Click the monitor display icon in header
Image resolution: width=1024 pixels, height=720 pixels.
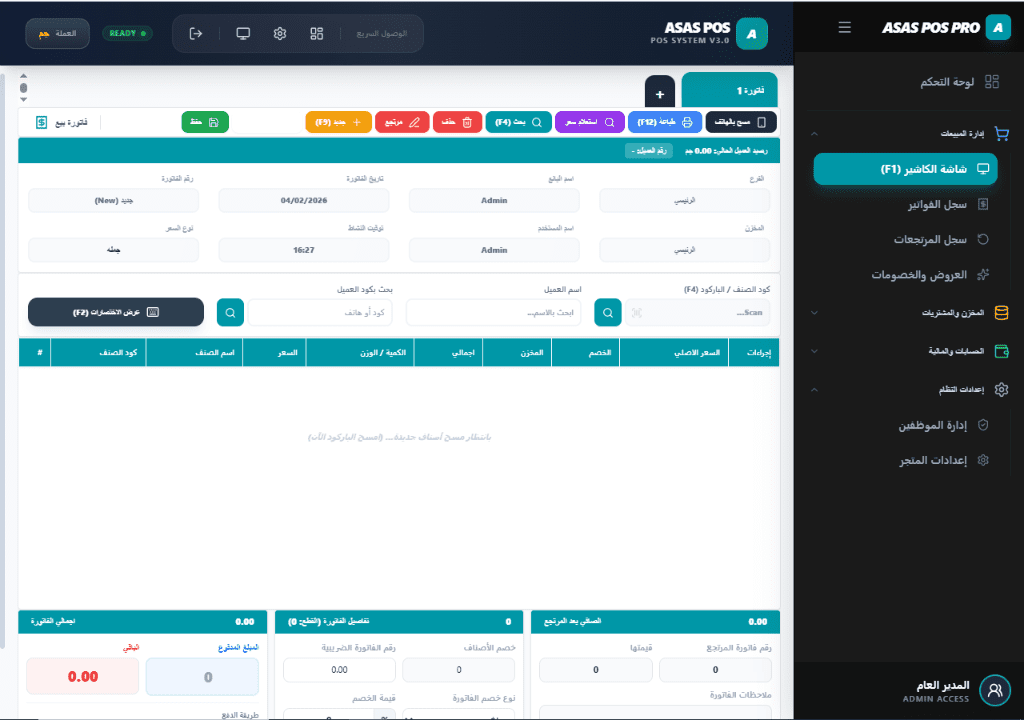click(x=243, y=33)
